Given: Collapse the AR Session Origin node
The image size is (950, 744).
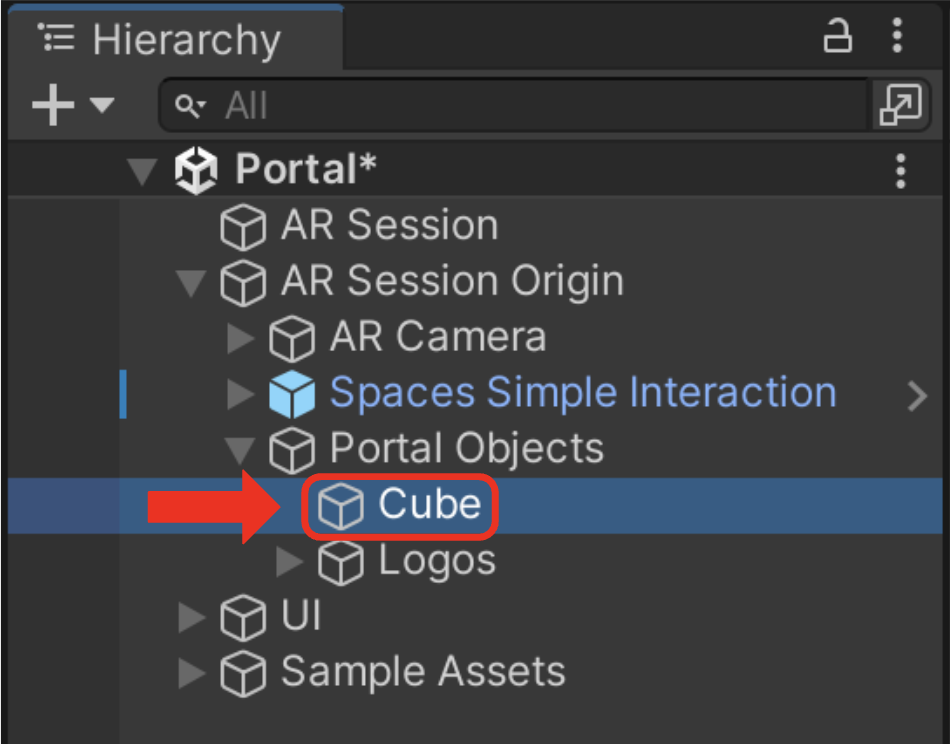Looking at the screenshot, I should (x=191, y=283).
